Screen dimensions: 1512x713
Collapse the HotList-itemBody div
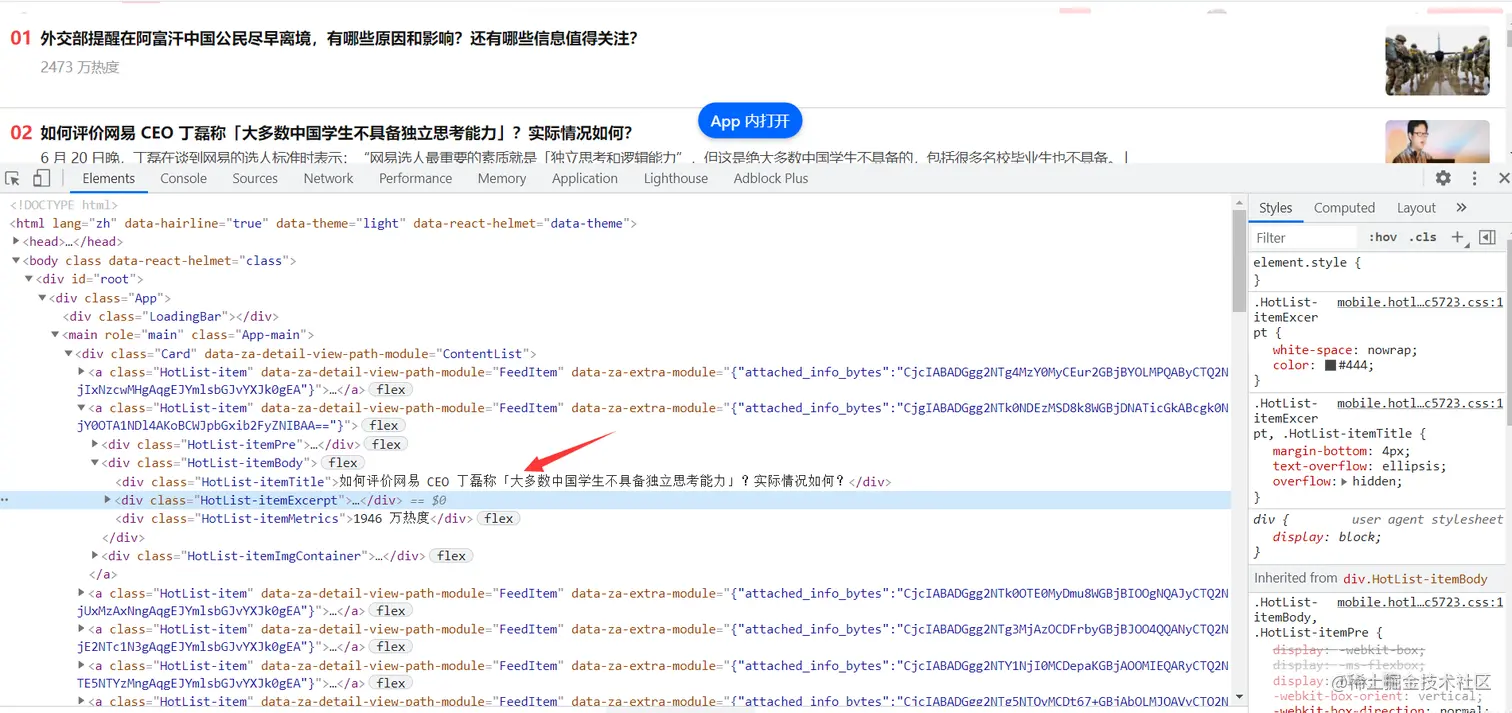click(x=93, y=462)
